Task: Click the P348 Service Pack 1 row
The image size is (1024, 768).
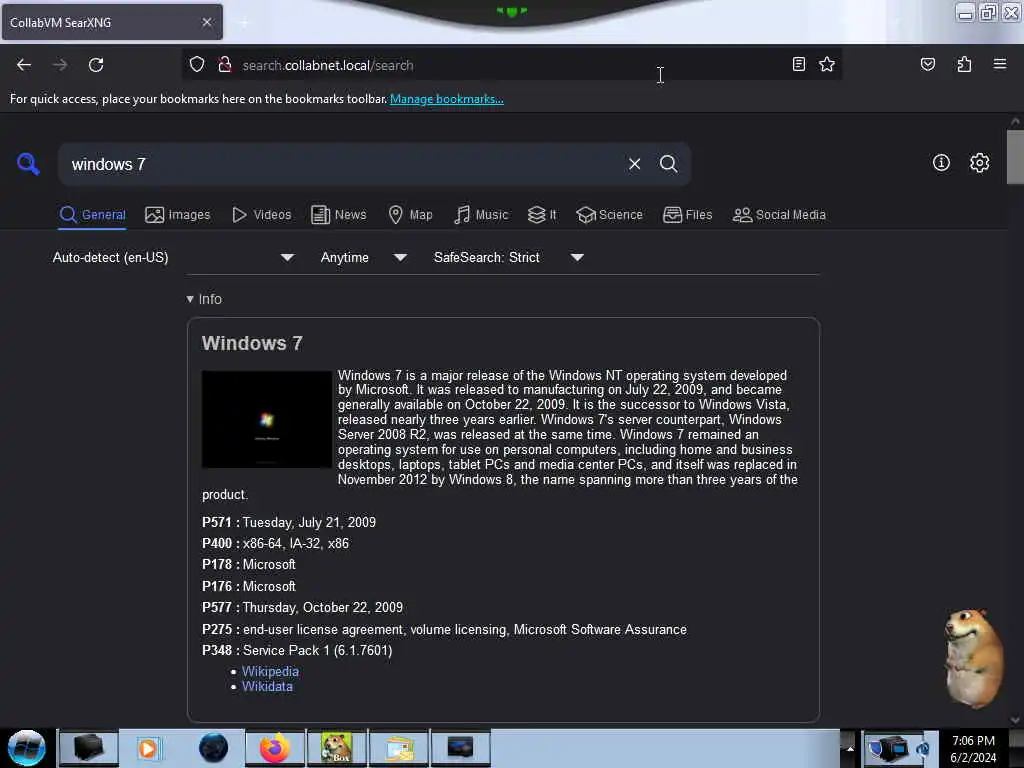Action: [x=297, y=650]
